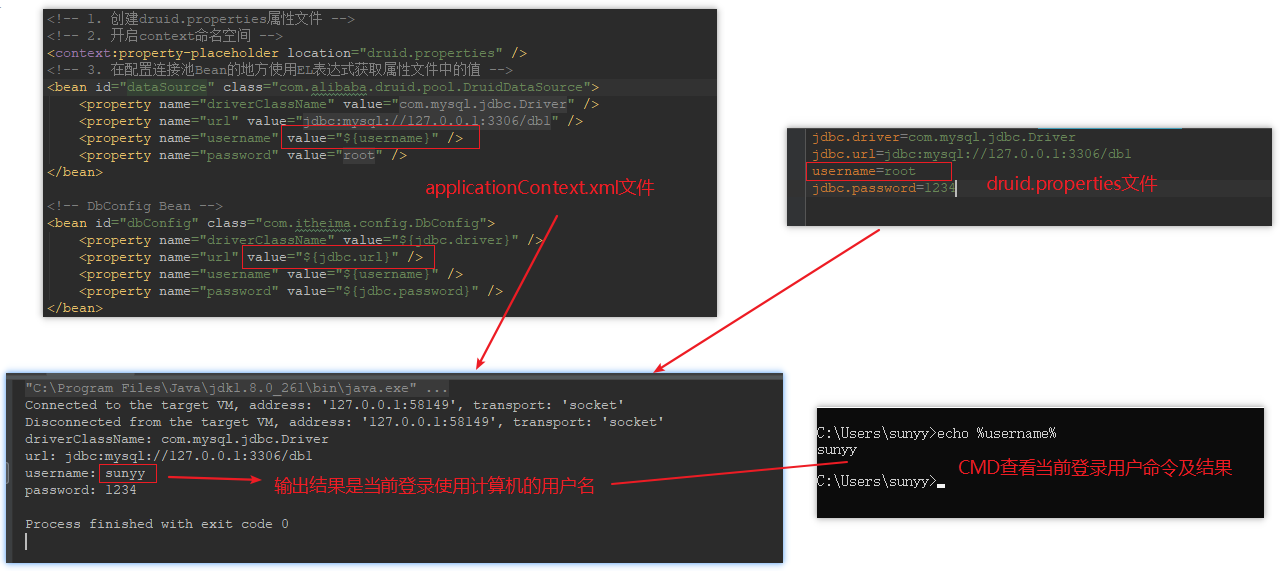Click the password: 1234 console output line
The image size is (1281, 571).
coord(81,490)
